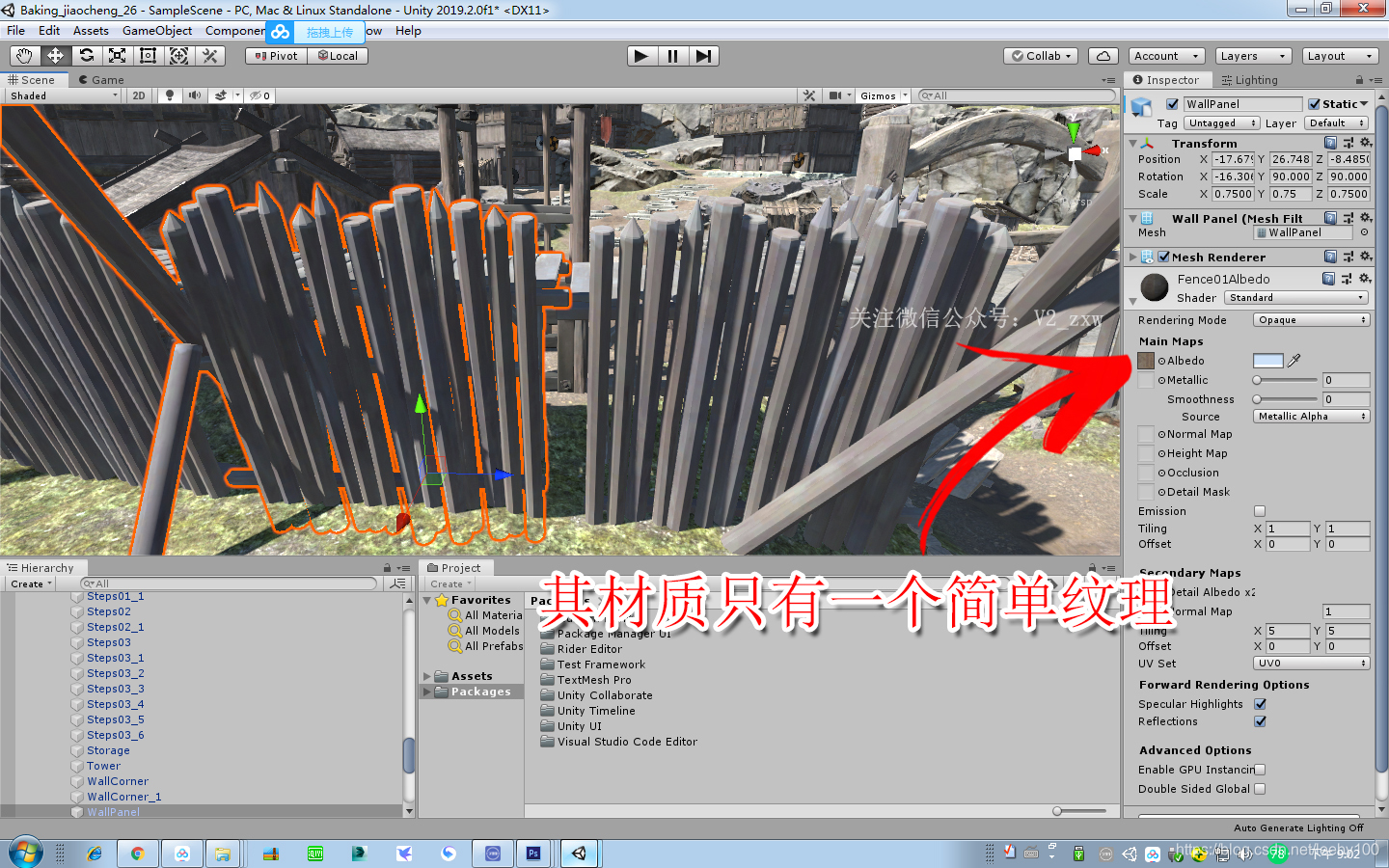Viewport: 1389px width, 868px height.
Task: Adjust the Smoothness slider
Action: pos(1286,399)
